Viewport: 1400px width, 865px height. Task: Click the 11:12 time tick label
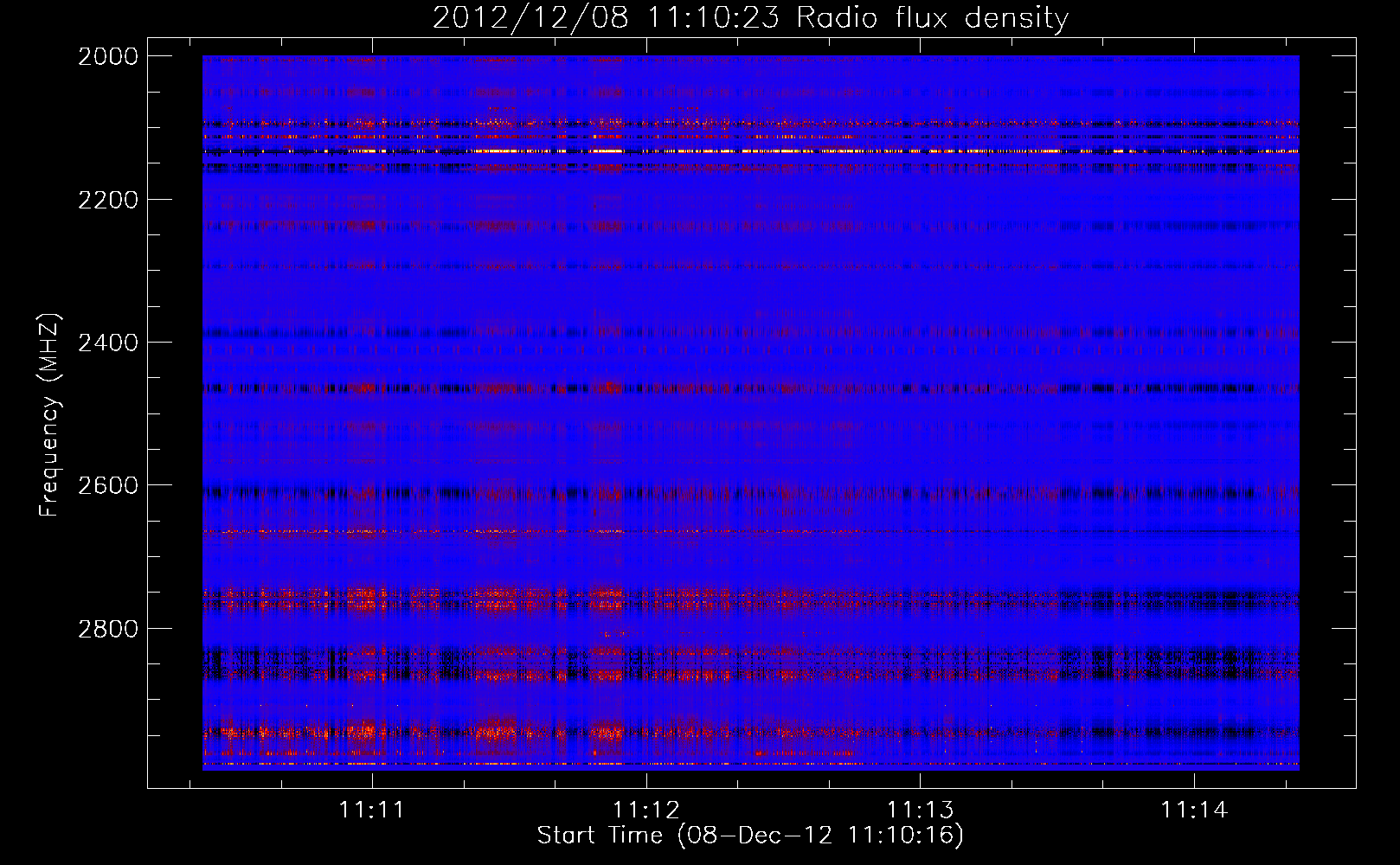pyautogui.click(x=646, y=810)
